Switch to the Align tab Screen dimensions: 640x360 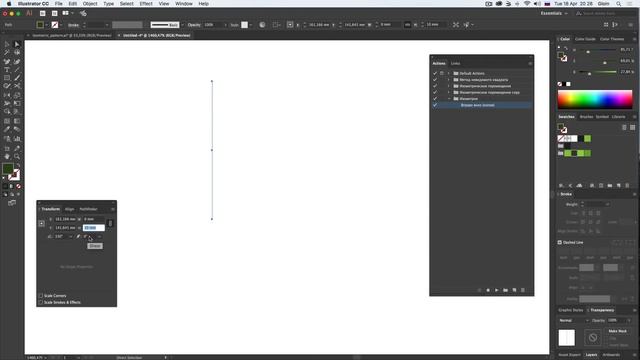(70, 209)
